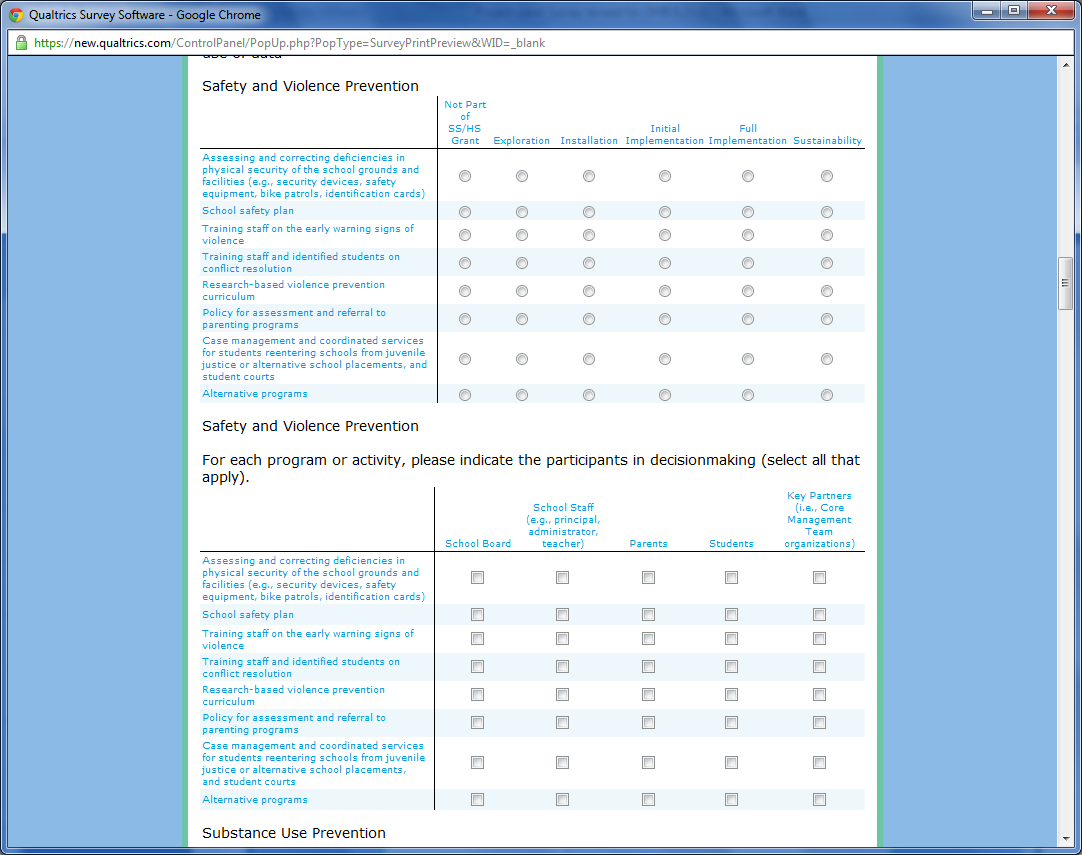Check School Staff for School safety plan

click(x=562, y=614)
